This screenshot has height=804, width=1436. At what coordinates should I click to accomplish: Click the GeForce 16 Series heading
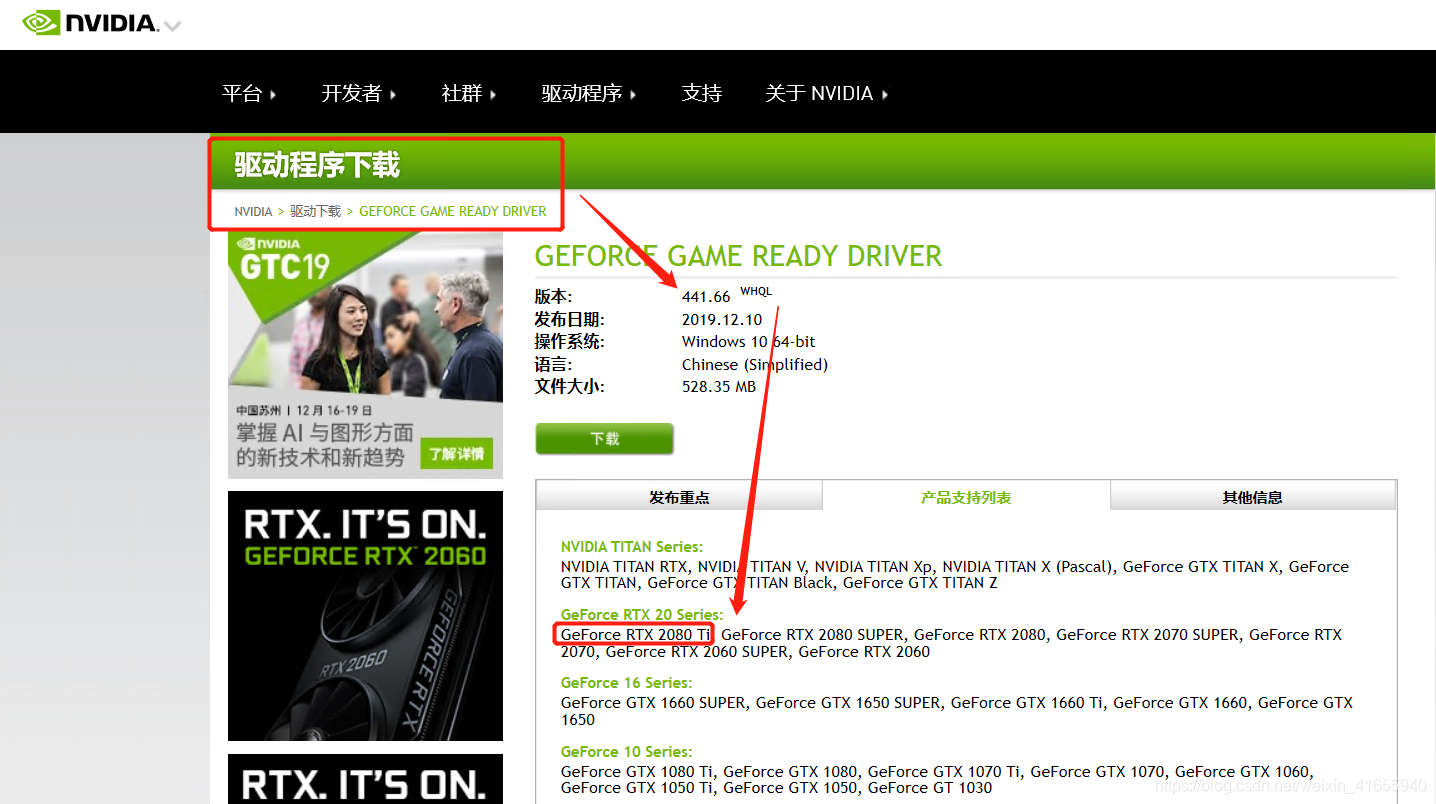click(x=626, y=683)
